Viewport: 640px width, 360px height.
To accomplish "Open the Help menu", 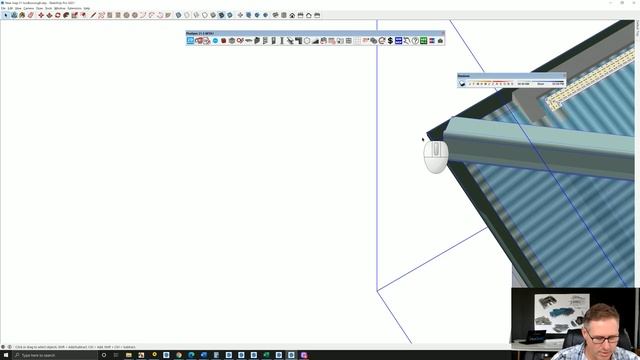I will click(x=87, y=8).
